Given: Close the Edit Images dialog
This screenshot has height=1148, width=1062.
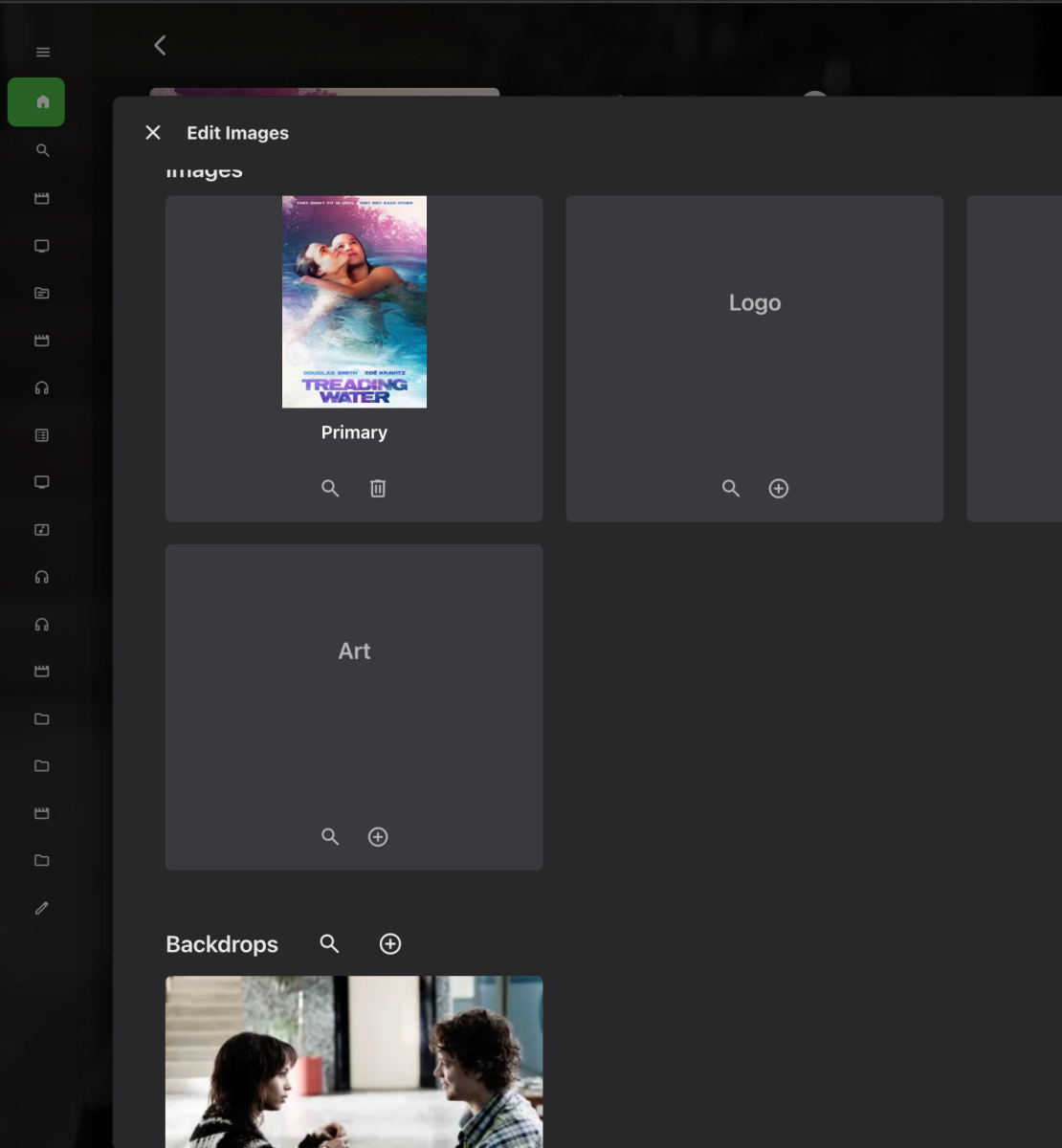Looking at the screenshot, I should click(153, 133).
